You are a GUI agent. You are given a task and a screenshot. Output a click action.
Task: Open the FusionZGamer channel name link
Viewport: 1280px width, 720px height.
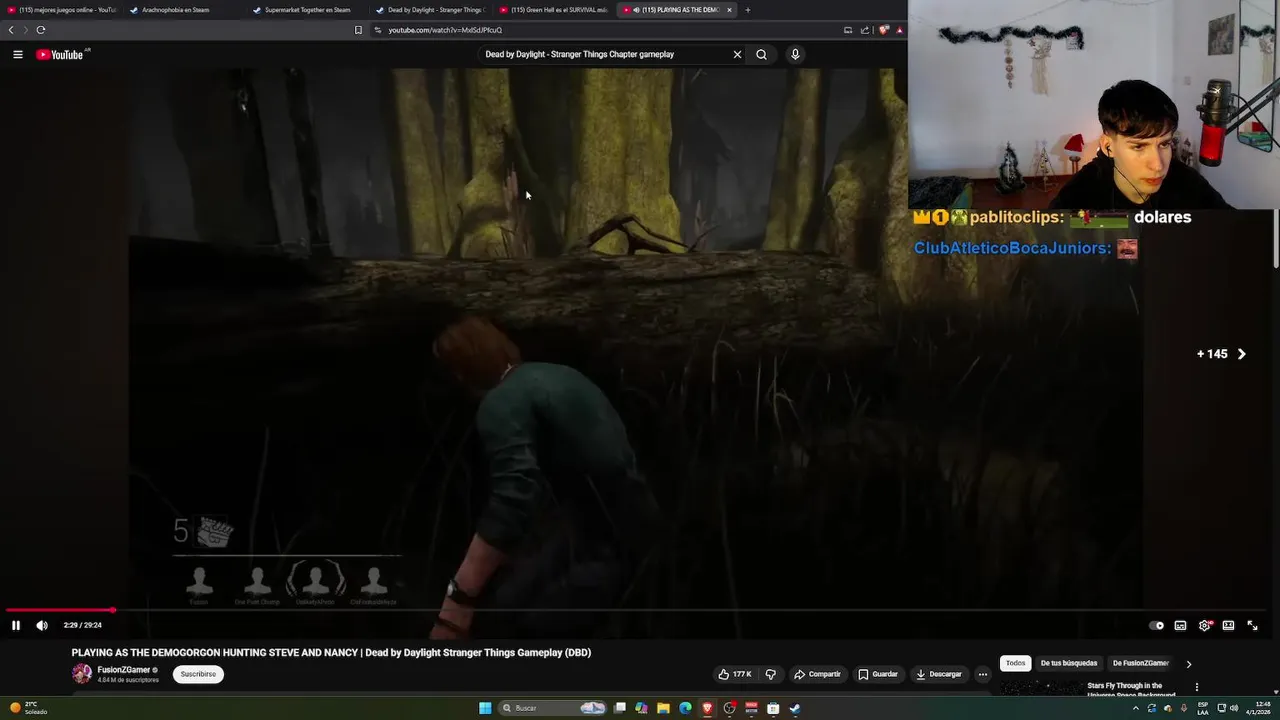coord(124,670)
